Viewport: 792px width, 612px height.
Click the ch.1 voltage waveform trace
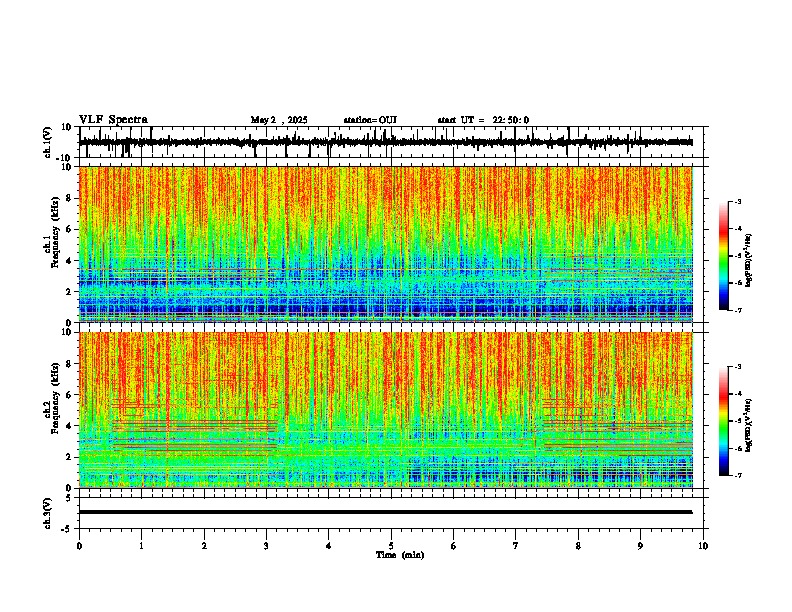pos(385,142)
